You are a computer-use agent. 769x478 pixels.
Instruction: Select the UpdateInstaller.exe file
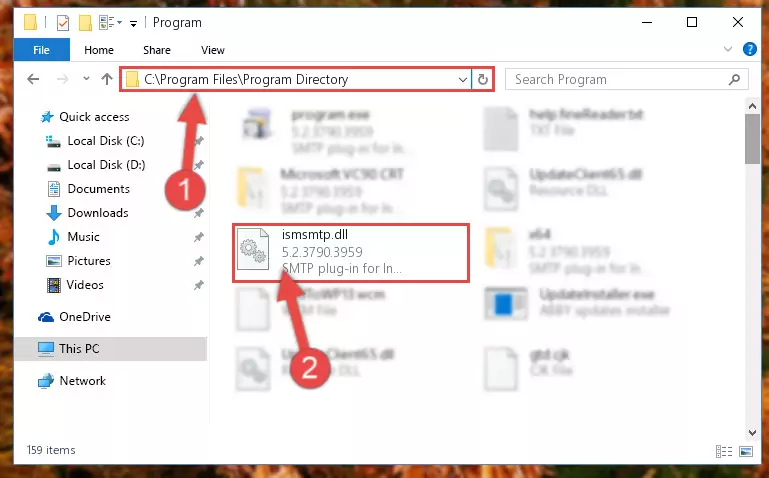(577, 302)
